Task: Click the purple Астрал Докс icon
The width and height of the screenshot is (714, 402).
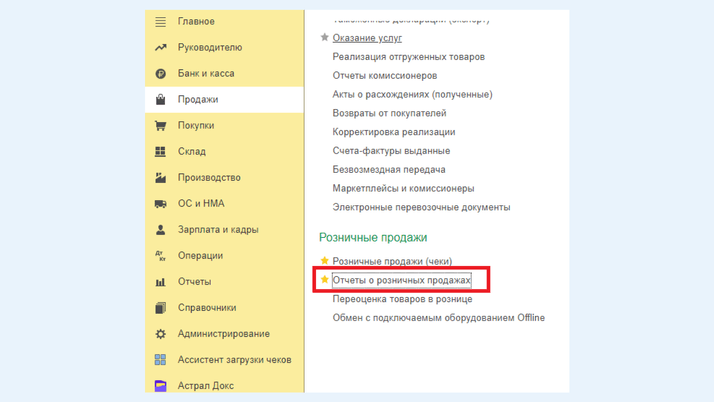Action: pyautogui.click(x=160, y=386)
